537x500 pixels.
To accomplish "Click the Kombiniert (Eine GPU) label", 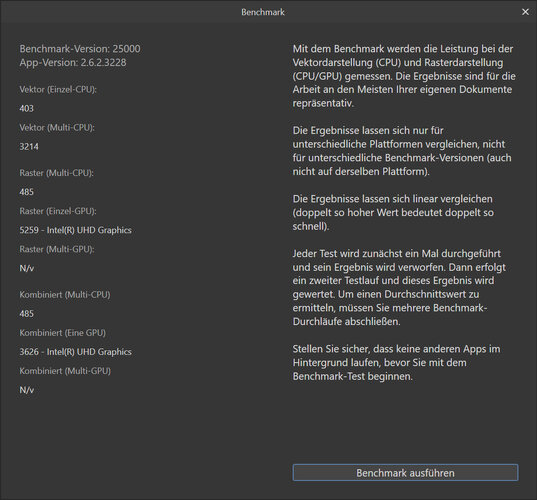I will (62, 333).
